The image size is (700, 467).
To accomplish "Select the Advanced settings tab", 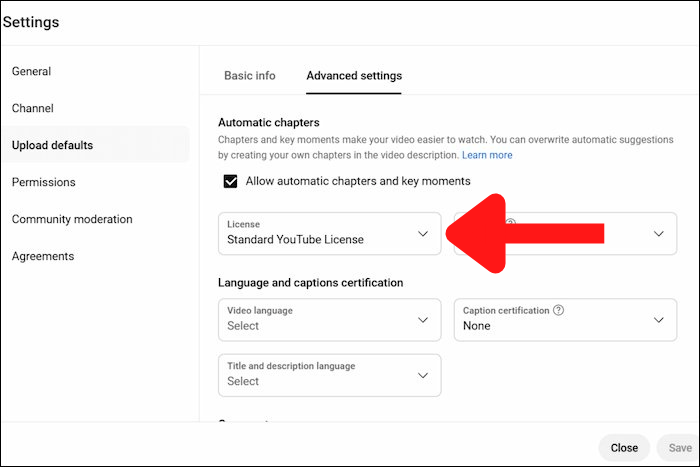I will (354, 75).
